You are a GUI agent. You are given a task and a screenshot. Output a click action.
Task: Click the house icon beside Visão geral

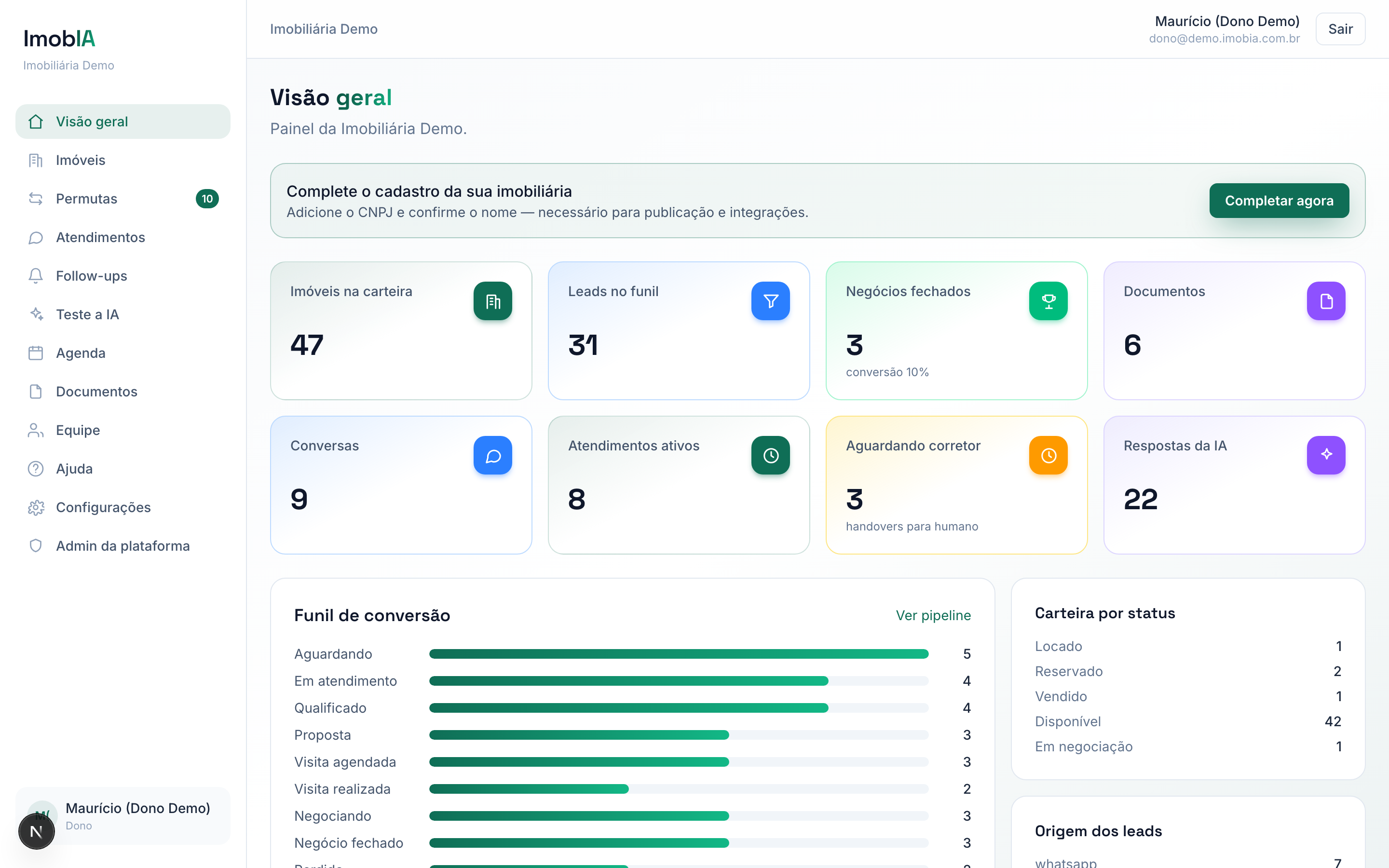pyautogui.click(x=36, y=122)
